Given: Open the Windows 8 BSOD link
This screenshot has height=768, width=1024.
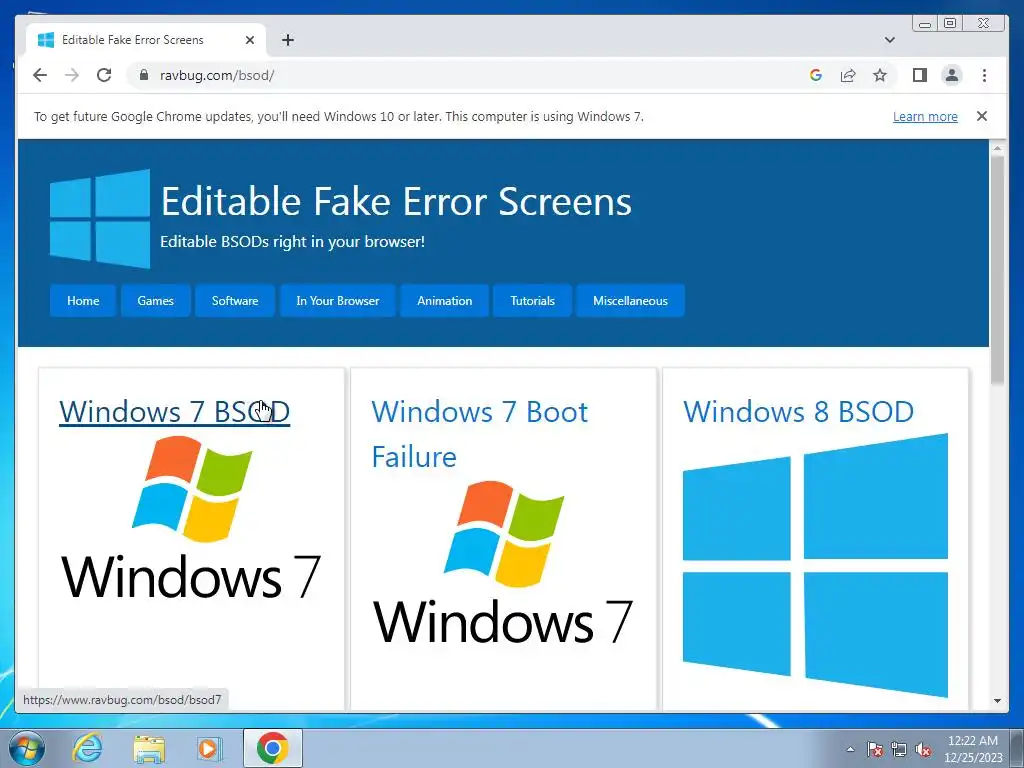Looking at the screenshot, I should click(x=798, y=412).
